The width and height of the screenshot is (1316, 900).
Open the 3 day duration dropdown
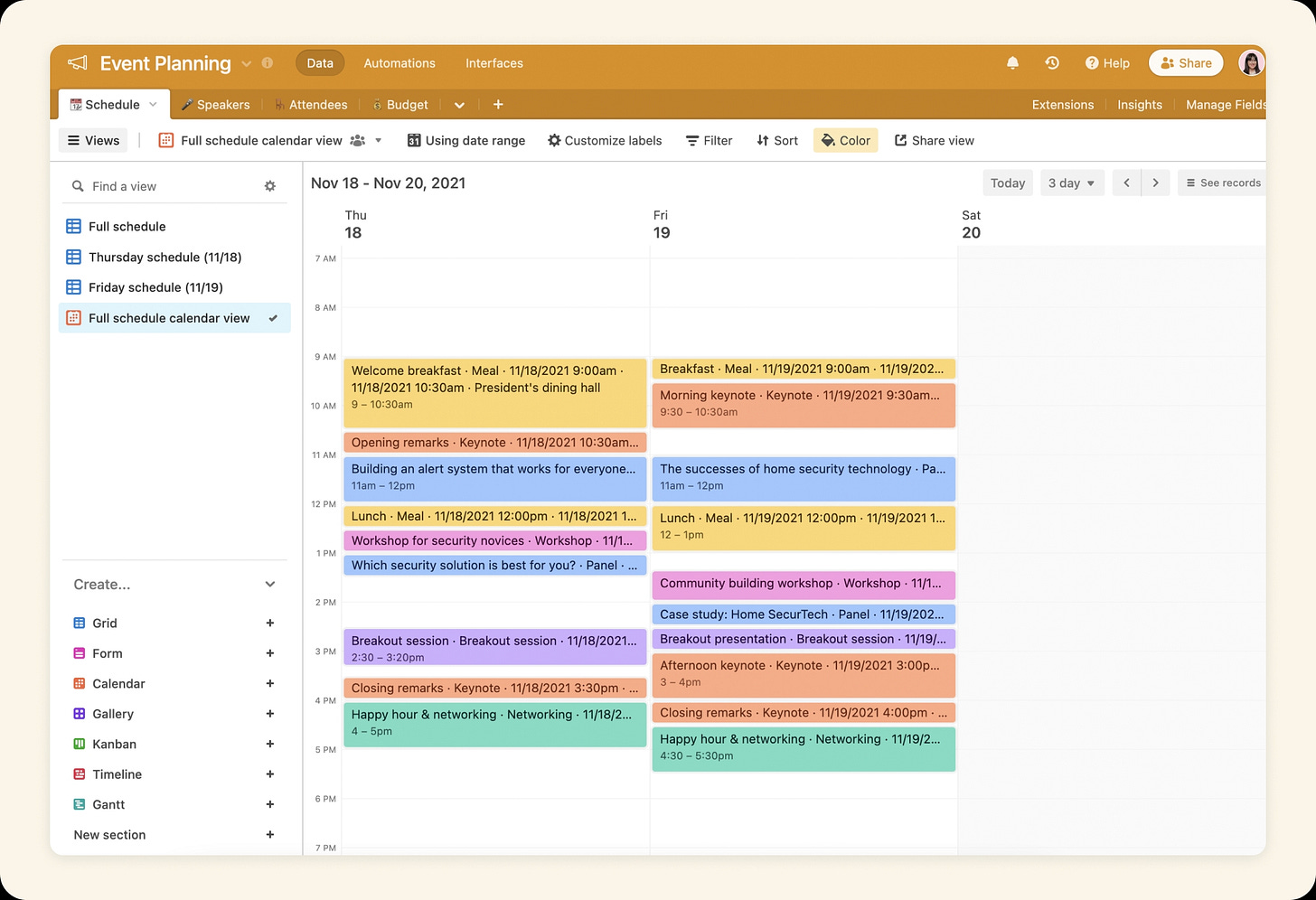tap(1072, 183)
